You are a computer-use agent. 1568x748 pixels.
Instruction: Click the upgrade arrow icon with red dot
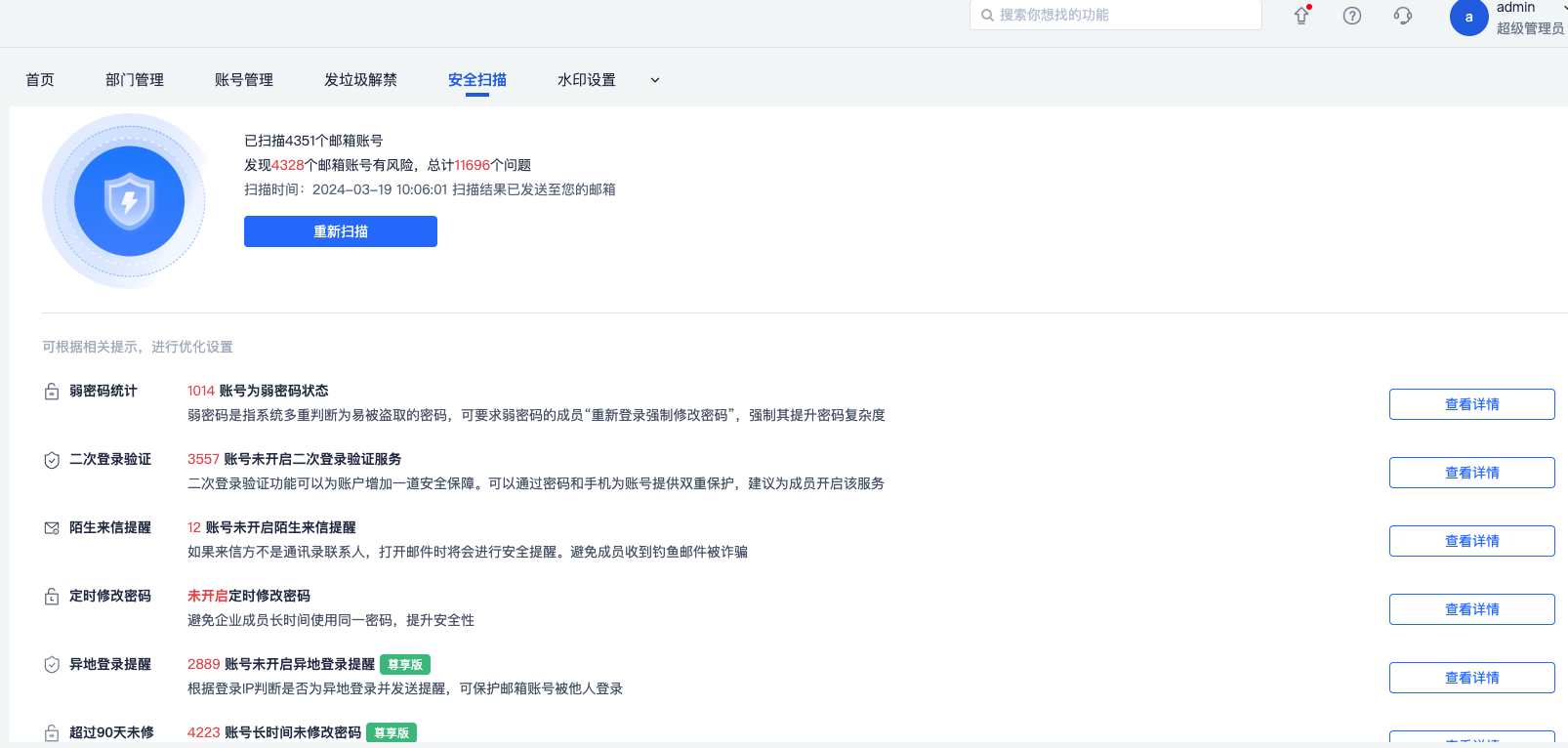click(x=1301, y=16)
